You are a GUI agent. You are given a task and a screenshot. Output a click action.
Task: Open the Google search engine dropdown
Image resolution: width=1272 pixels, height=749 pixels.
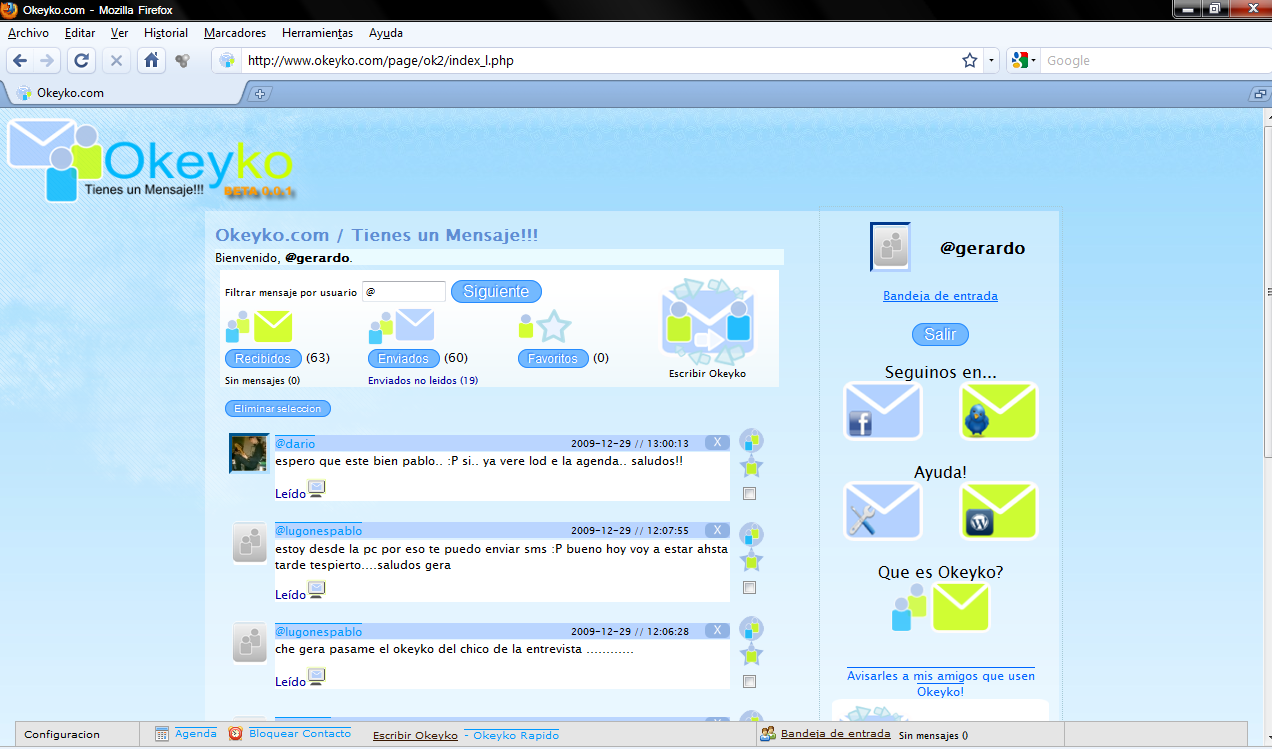pos(1024,61)
